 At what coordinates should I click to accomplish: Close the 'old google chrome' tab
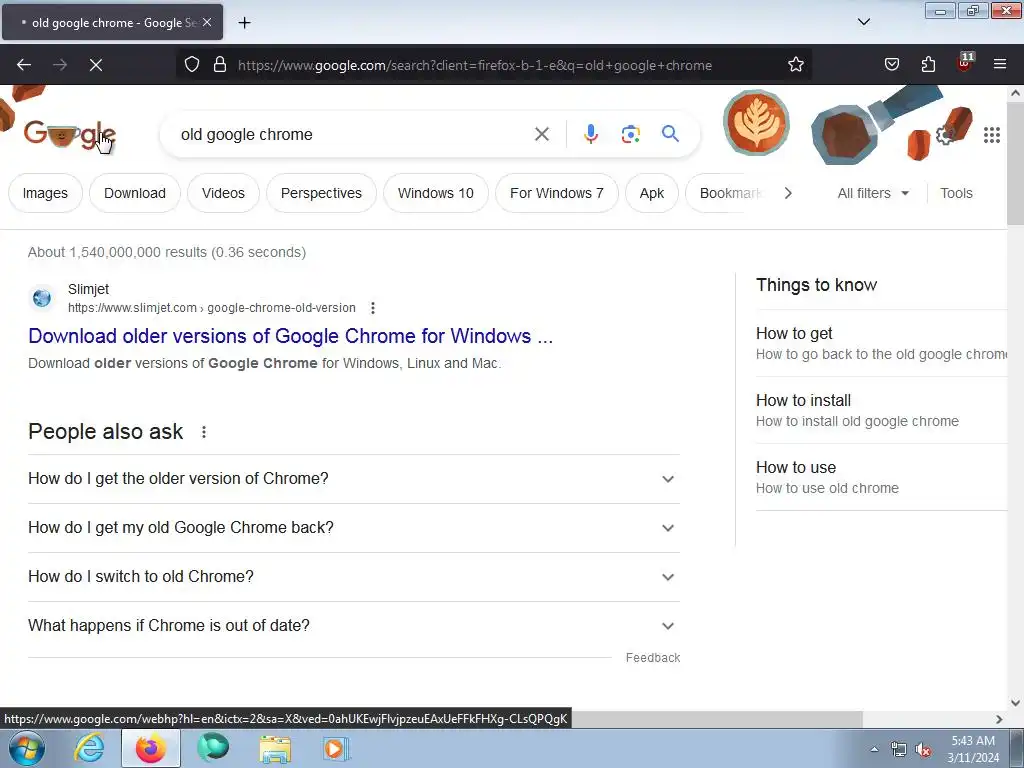click(207, 22)
